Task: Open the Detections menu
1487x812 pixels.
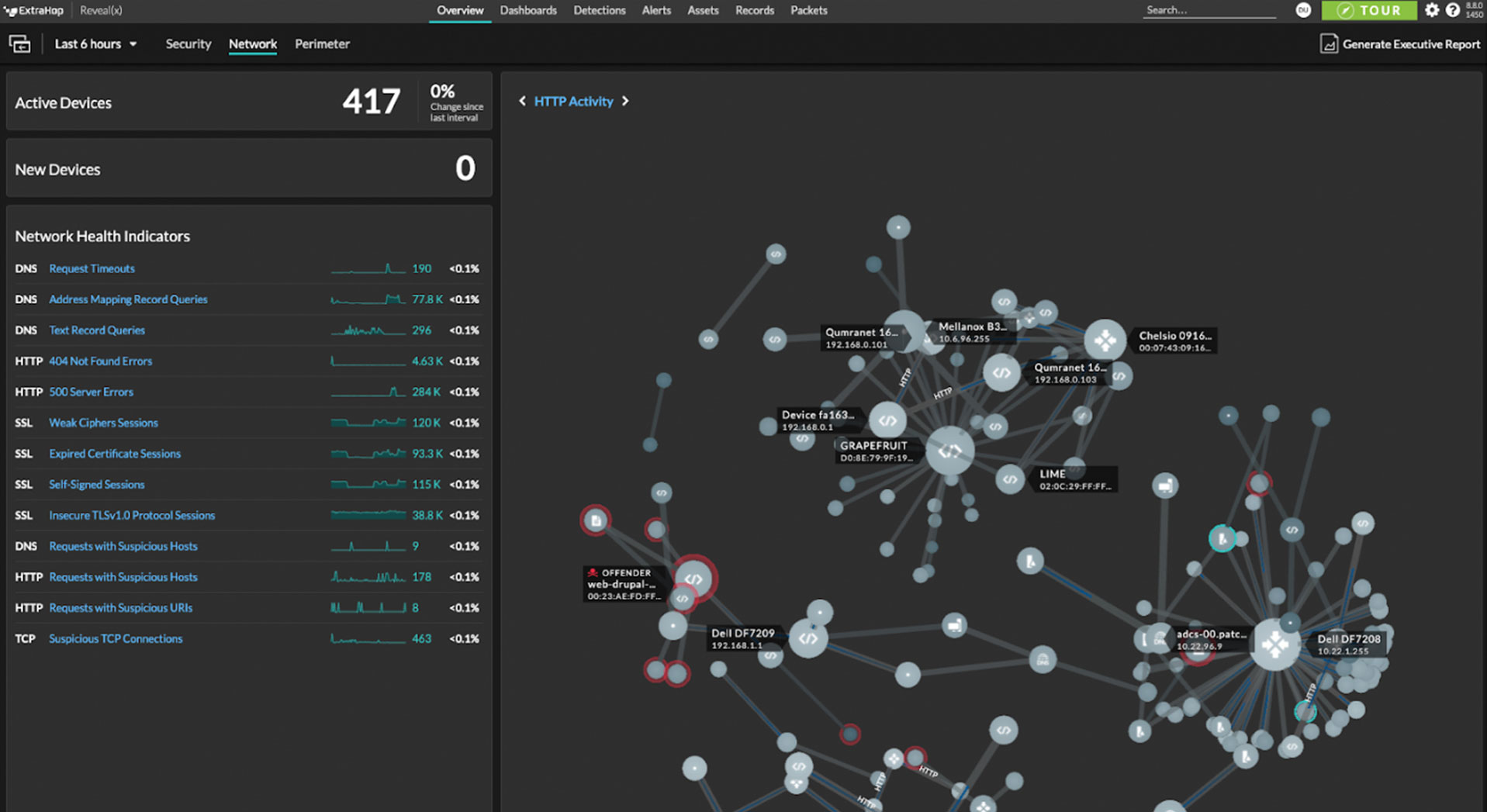Action: pyautogui.click(x=600, y=11)
